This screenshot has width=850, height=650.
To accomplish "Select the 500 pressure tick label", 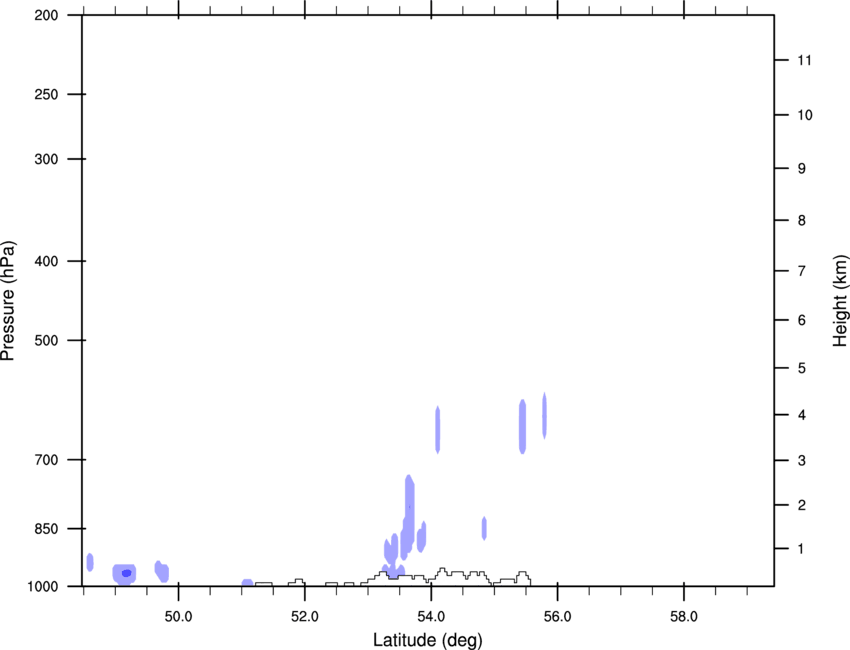I will coord(46,340).
